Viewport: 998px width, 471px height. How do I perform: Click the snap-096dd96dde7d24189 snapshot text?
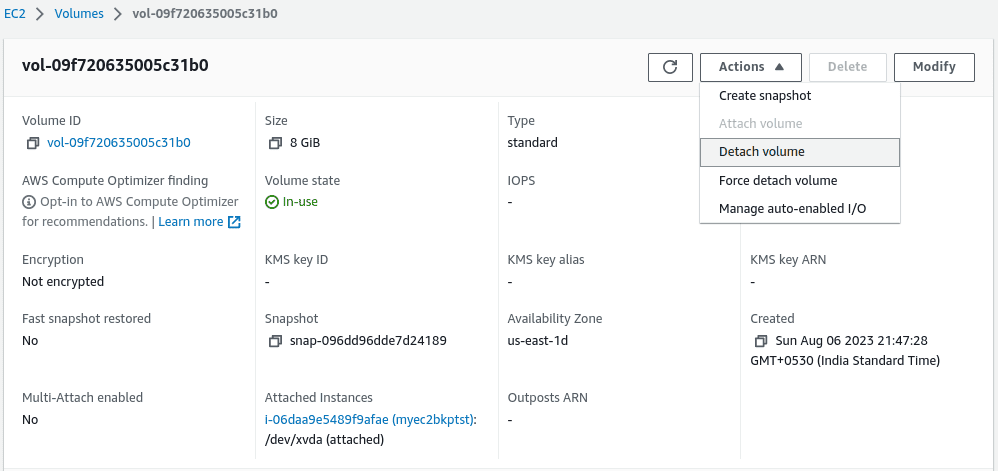[368, 341]
